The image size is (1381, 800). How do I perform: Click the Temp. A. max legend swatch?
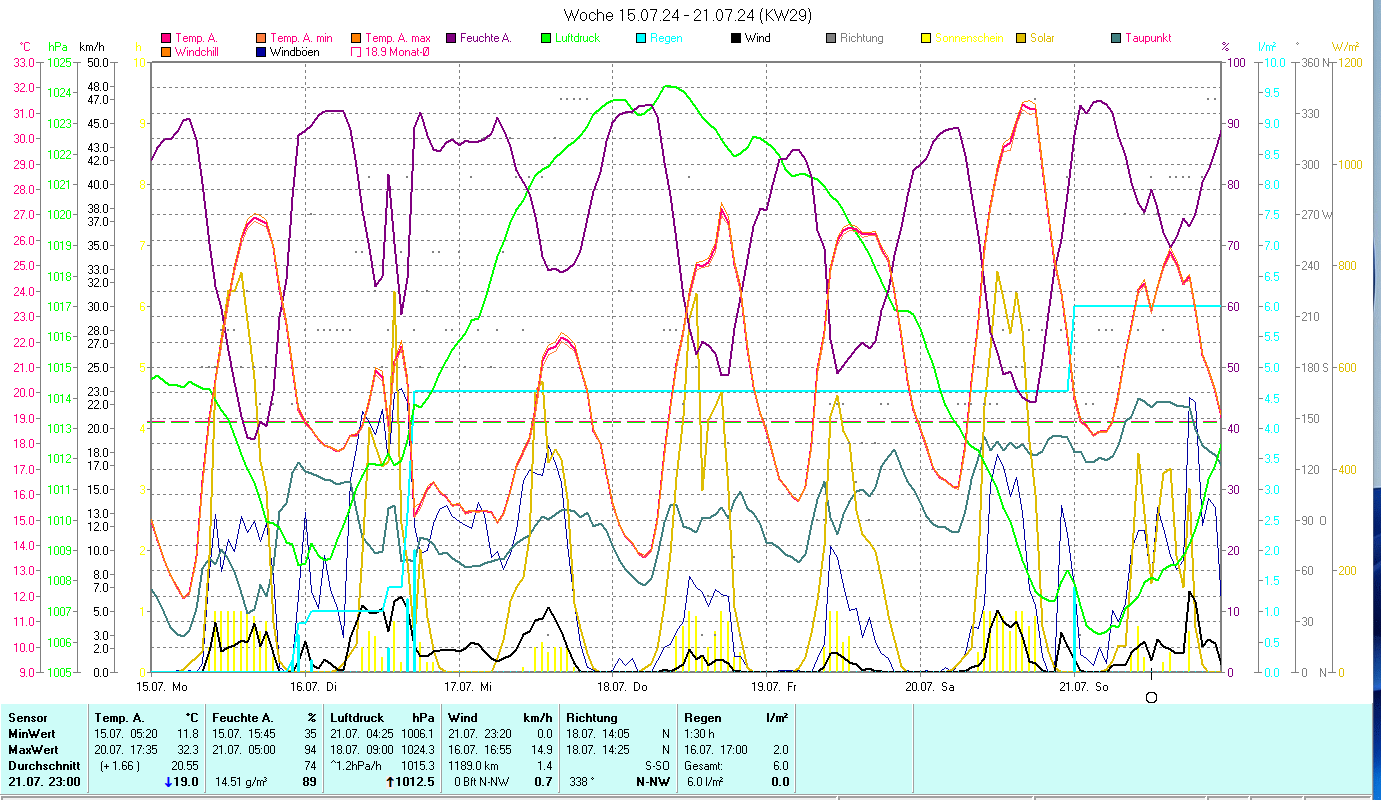tap(355, 38)
